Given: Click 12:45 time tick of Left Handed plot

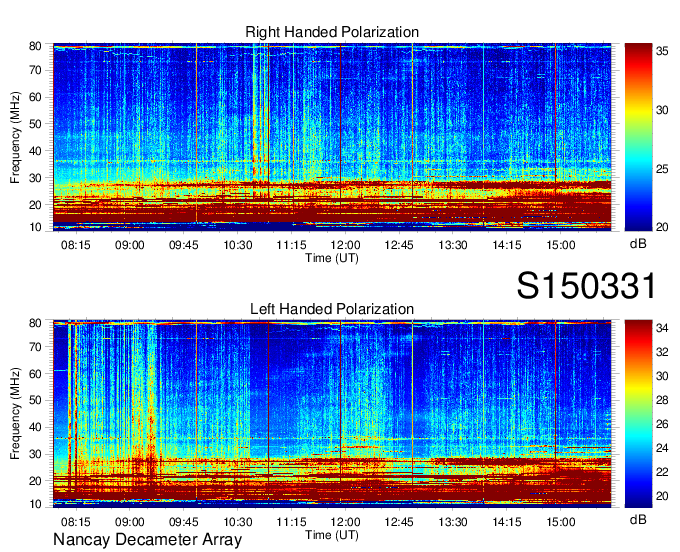Looking at the screenshot, I should 399,522.
